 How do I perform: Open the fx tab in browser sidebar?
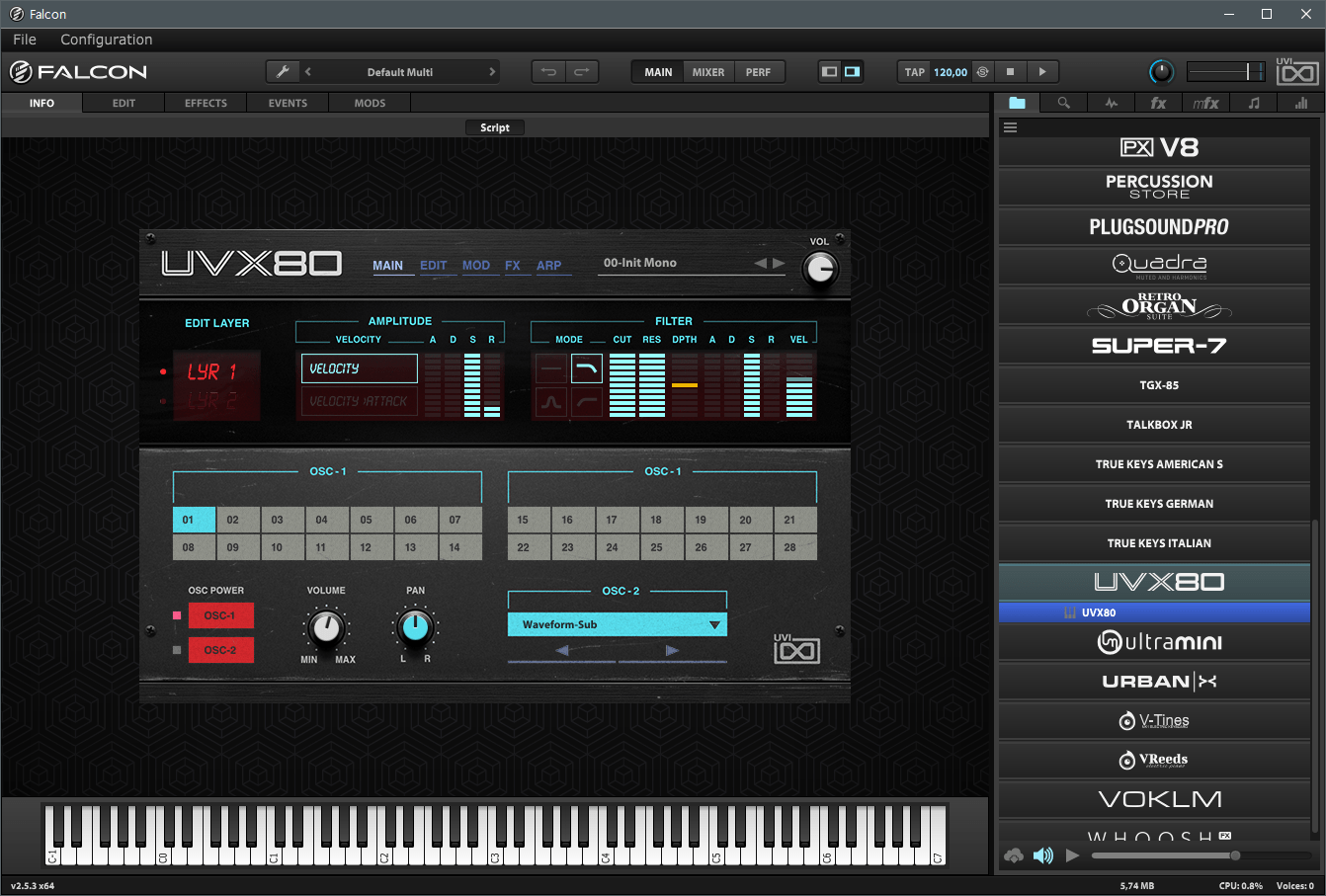pyautogui.click(x=1158, y=103)
